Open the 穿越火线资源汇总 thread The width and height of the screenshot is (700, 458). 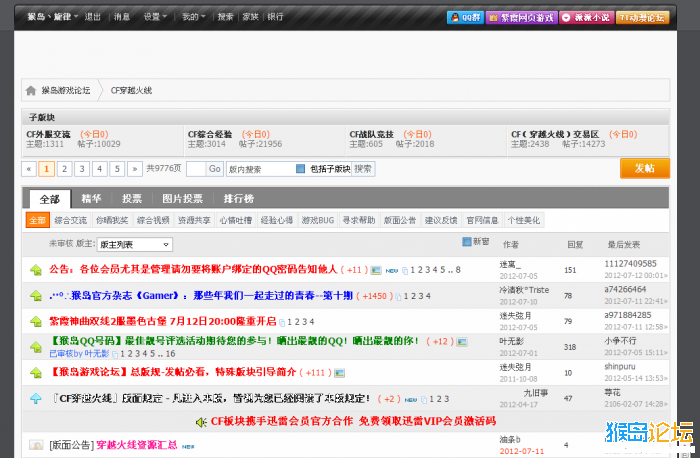[x=137, y=445]
